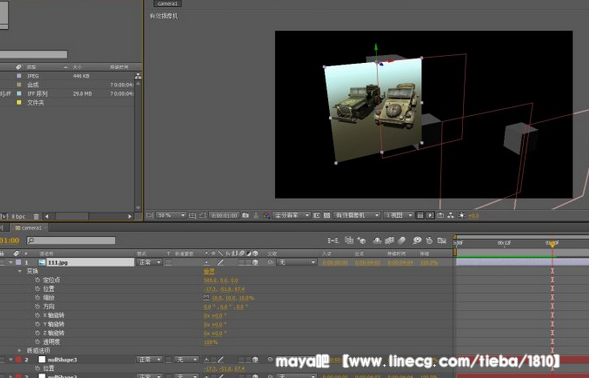Select the 合成 item in project panel
The image size is (589, 378).
(x=33, y=85)
